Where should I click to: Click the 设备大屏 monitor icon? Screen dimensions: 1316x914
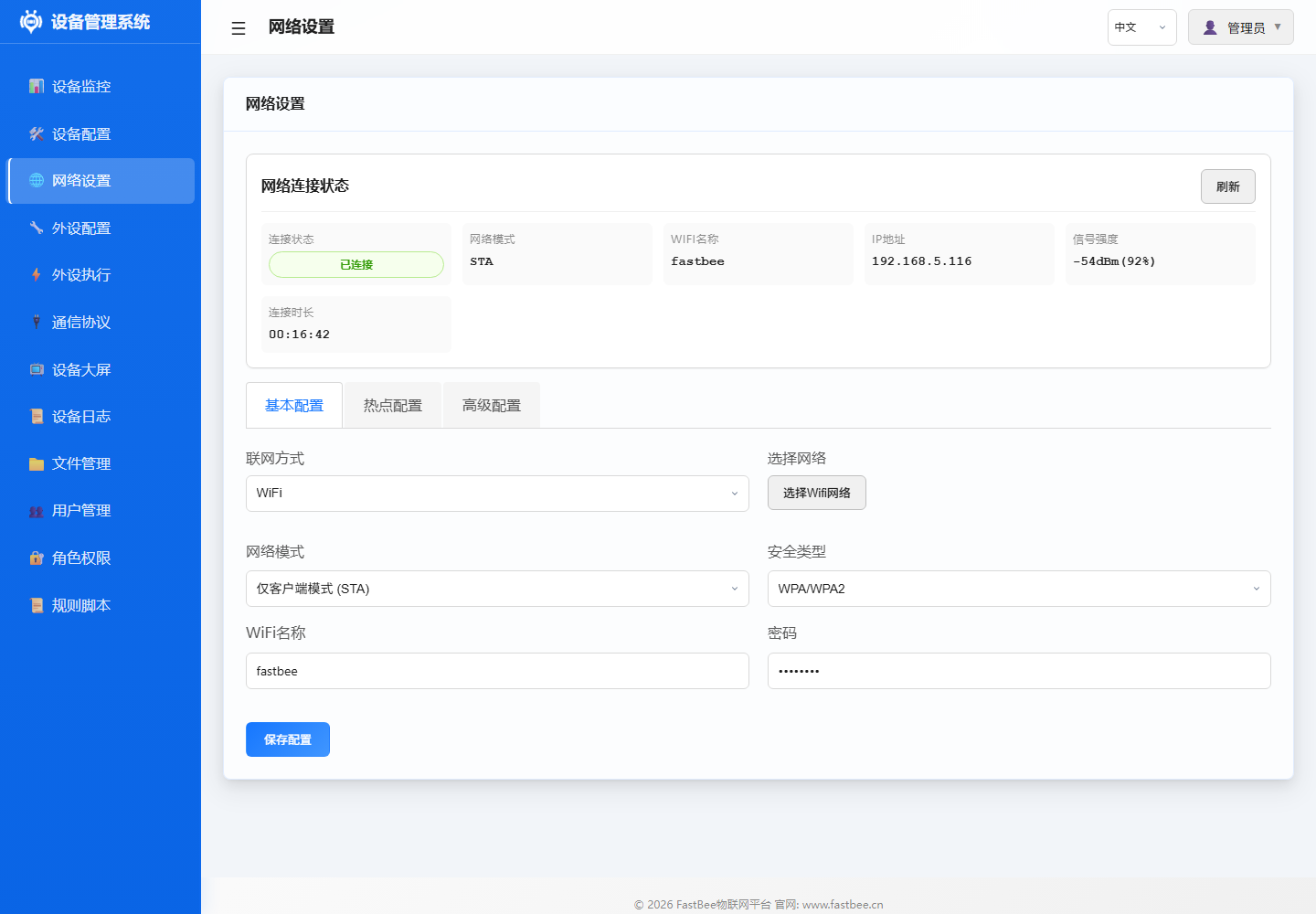(37, 369)
